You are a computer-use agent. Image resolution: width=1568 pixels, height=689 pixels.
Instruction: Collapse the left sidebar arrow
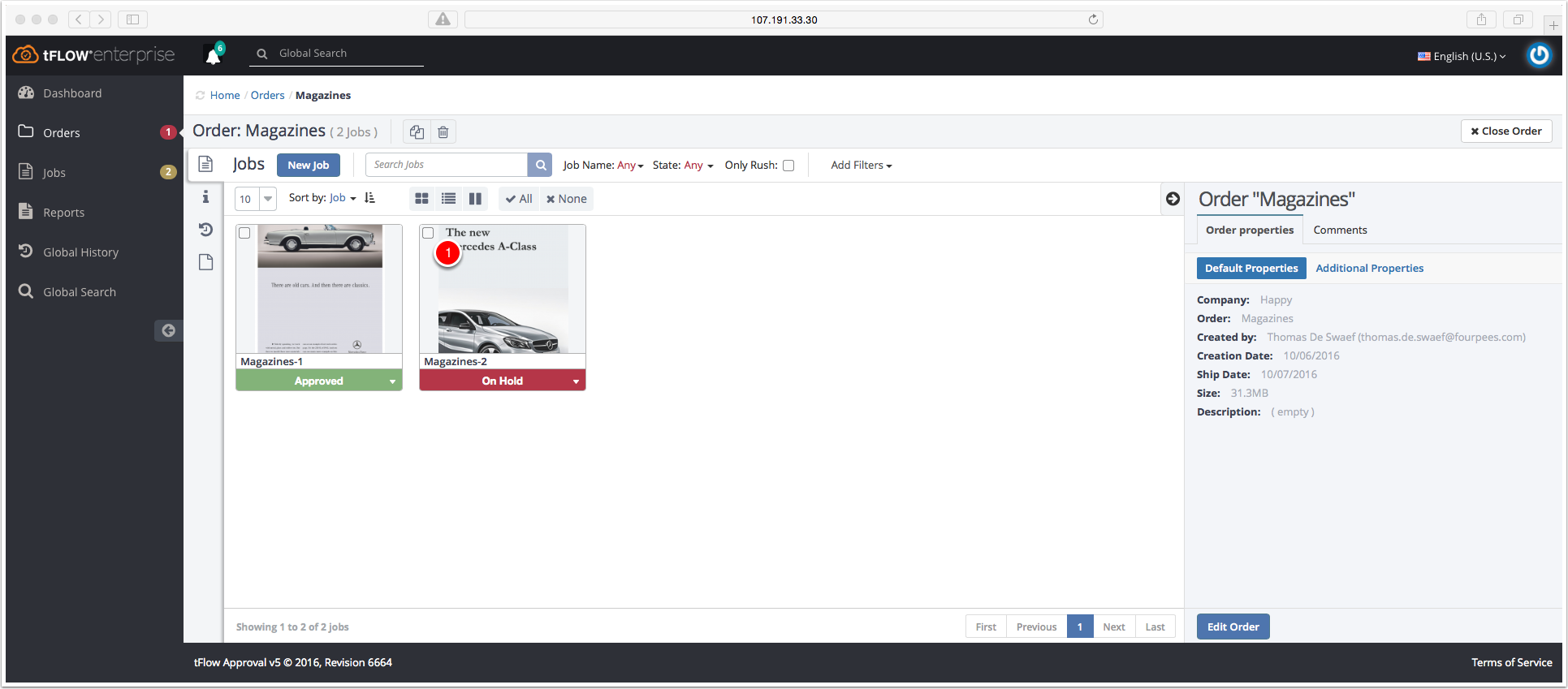pos(168,330)
